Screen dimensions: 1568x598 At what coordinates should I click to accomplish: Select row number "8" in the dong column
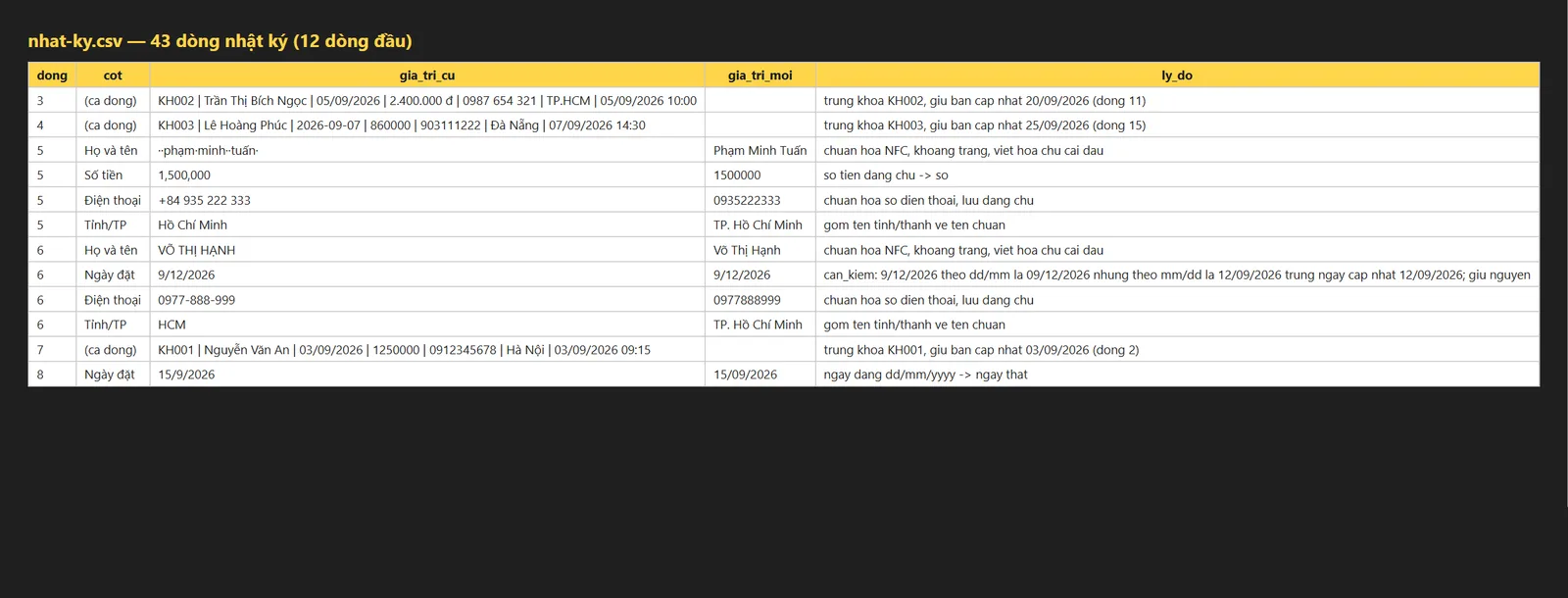tap(40, 374)
